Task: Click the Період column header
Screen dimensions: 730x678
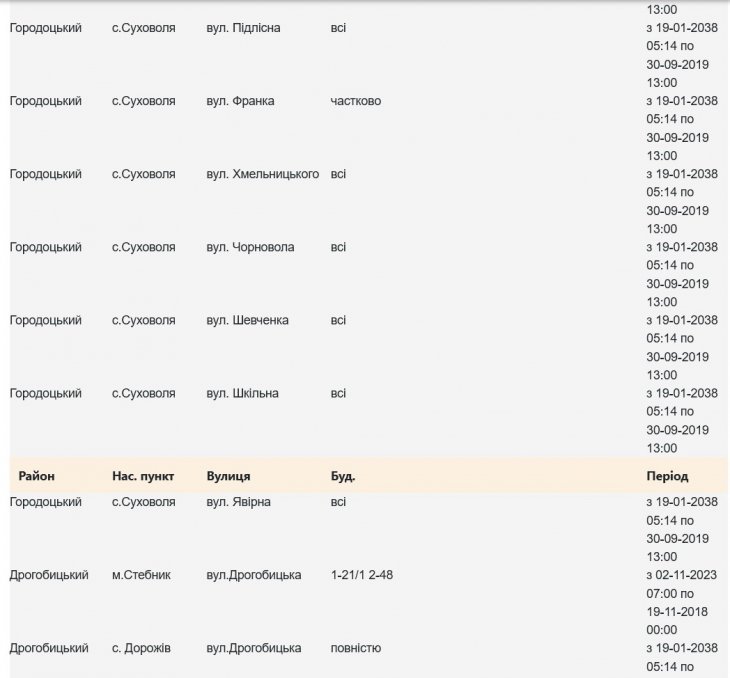Action: tap(667, 476)
